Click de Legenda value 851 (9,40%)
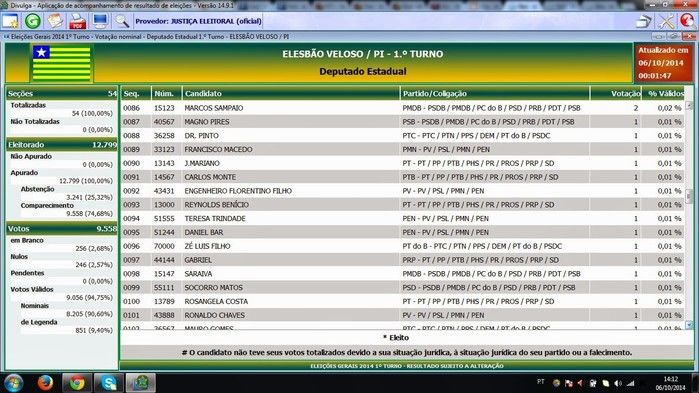 click(x=94, y=330)
